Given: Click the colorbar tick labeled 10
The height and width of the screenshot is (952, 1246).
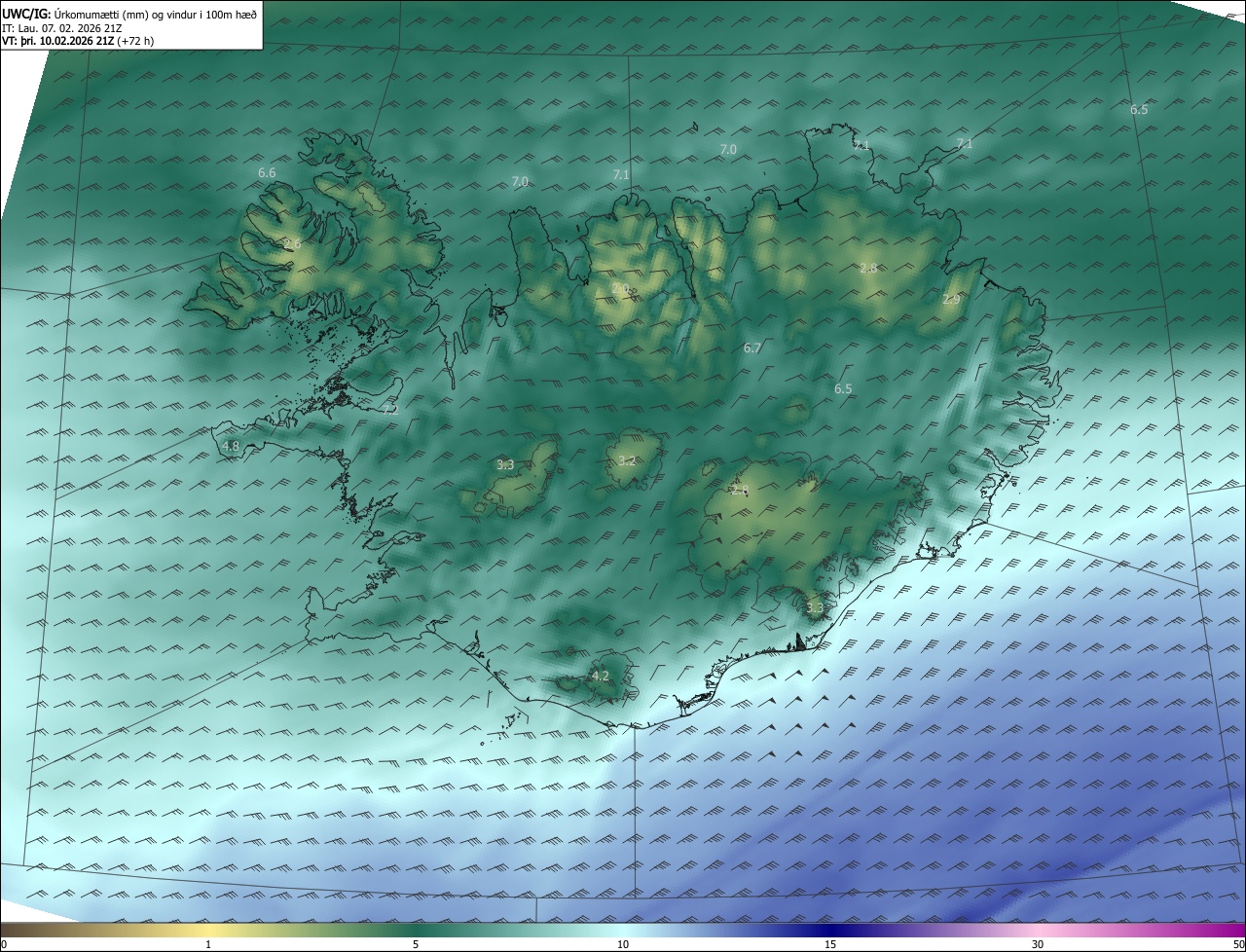Looking at the screenshot, I should 623,944.
